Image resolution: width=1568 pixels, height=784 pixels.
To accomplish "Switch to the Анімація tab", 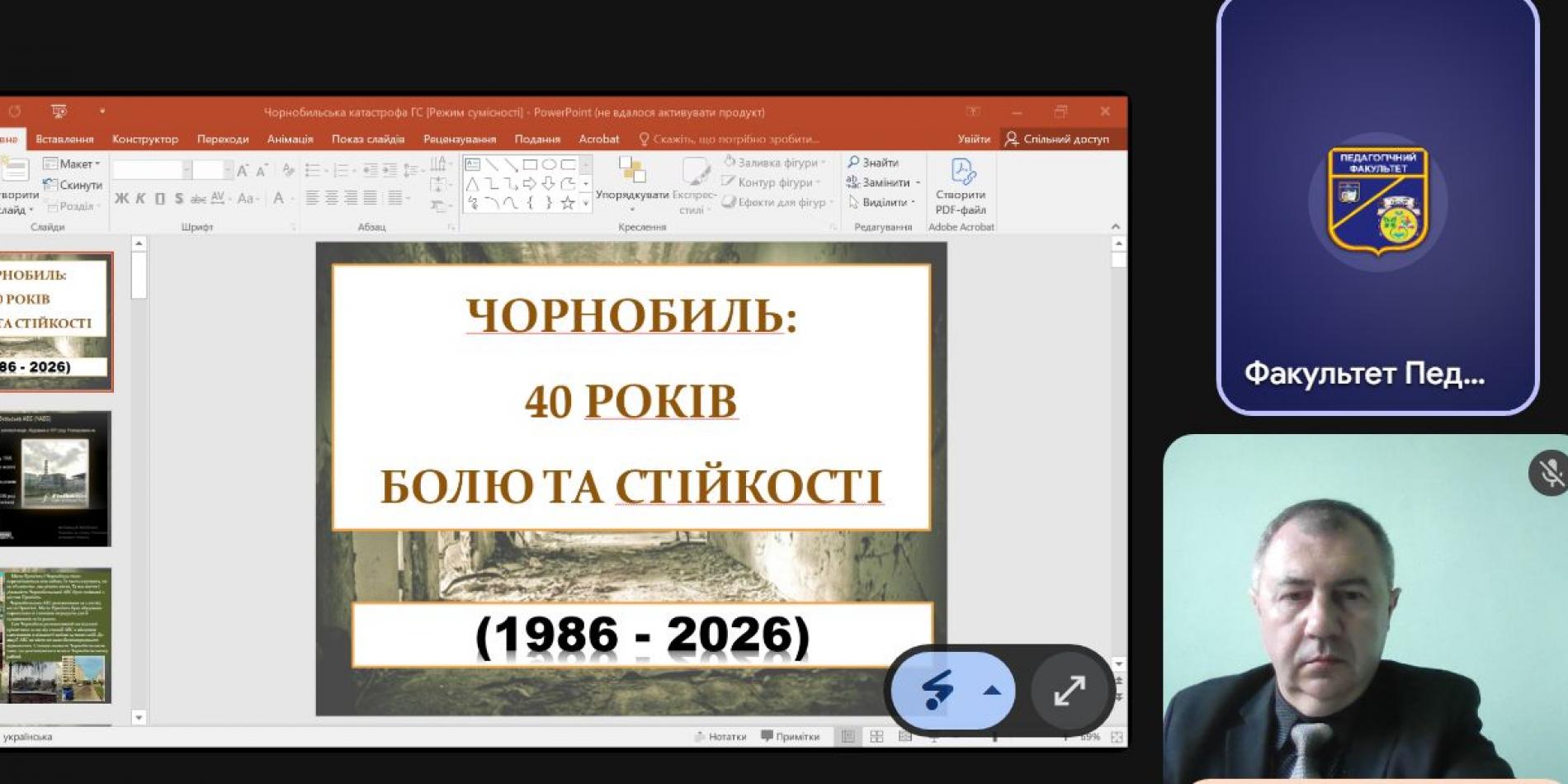I will 290,139.
